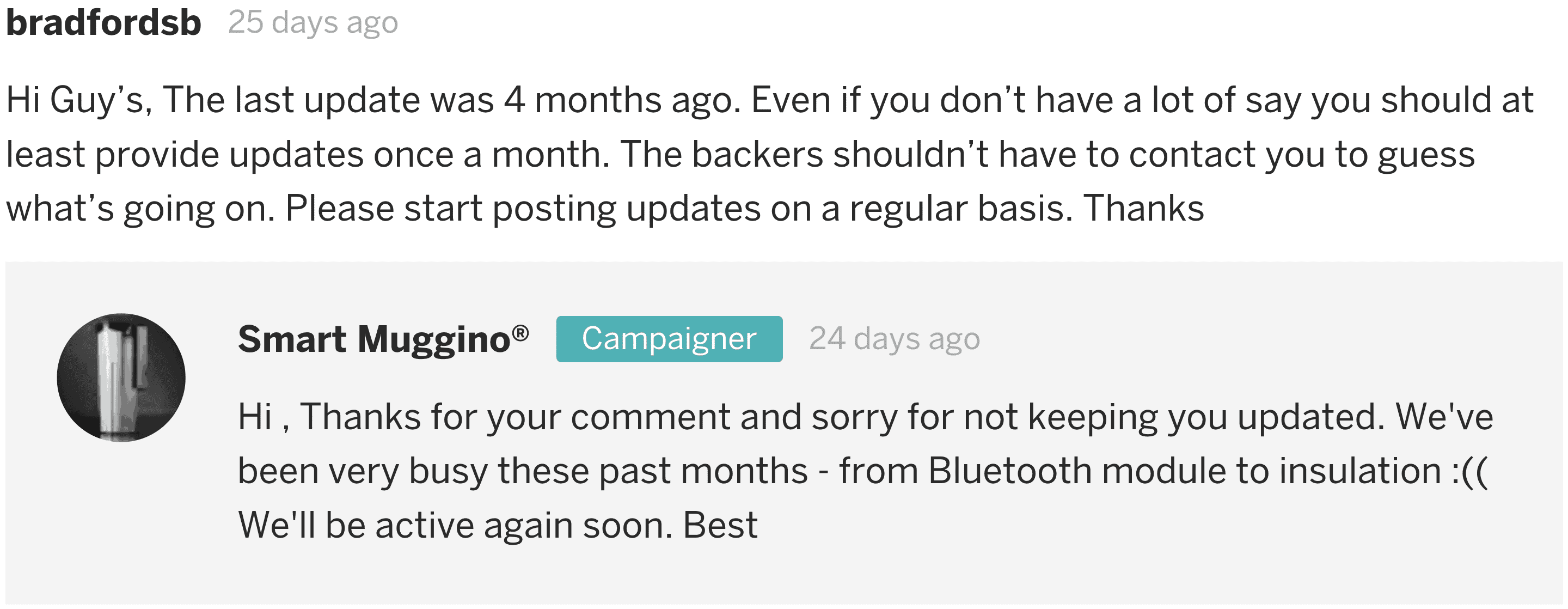Click the line starting "least provide updates"
The width and height of the screenshot is (1568, 609).
pos(740,155)
